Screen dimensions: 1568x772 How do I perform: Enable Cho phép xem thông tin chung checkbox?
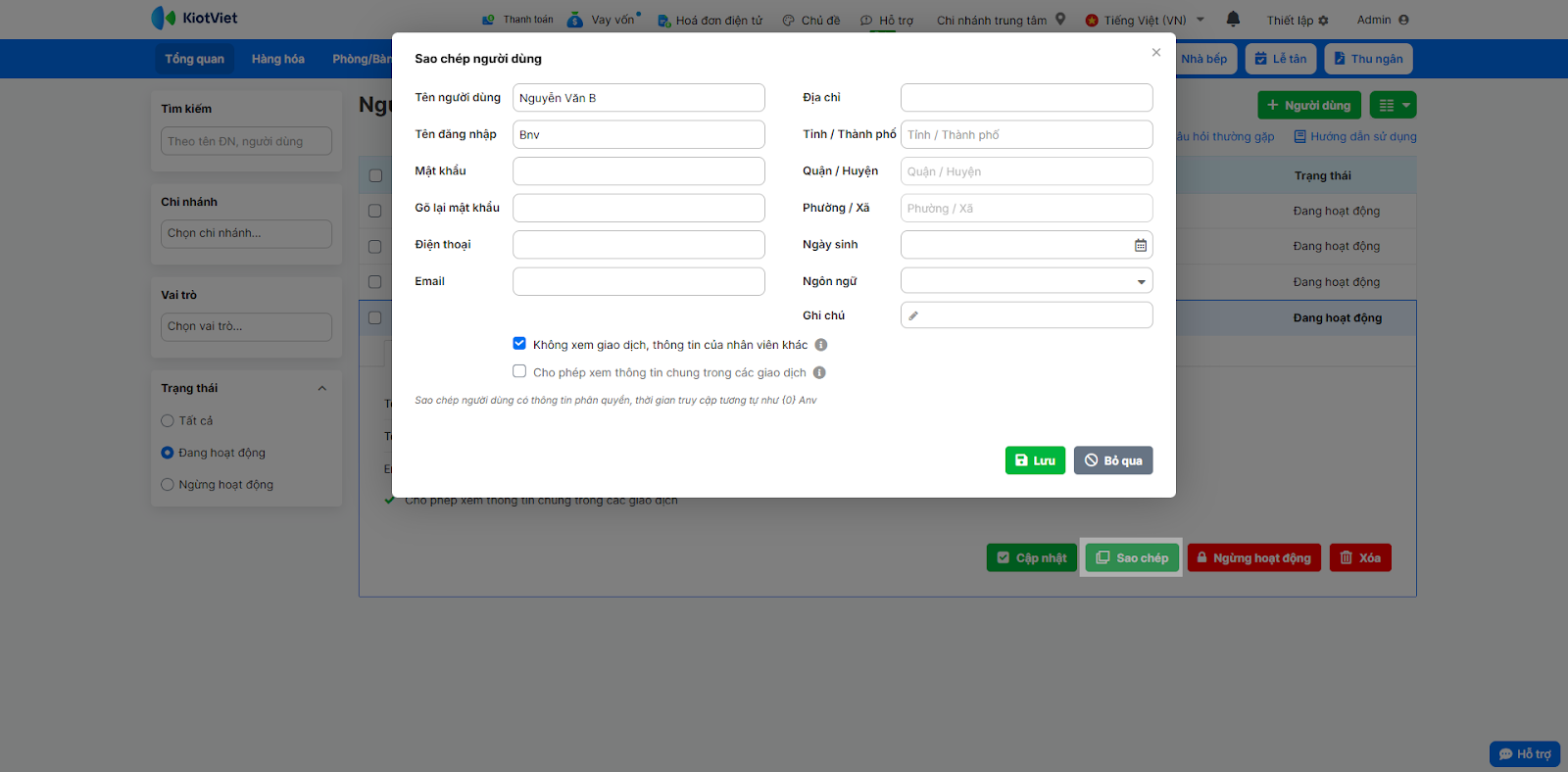click(x=519, y=371)
